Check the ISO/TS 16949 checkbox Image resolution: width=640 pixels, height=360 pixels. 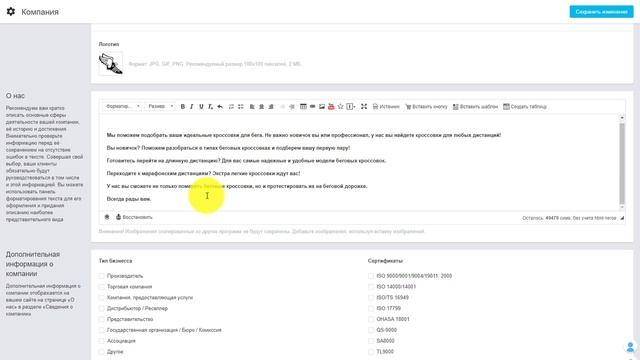[371, 298]
